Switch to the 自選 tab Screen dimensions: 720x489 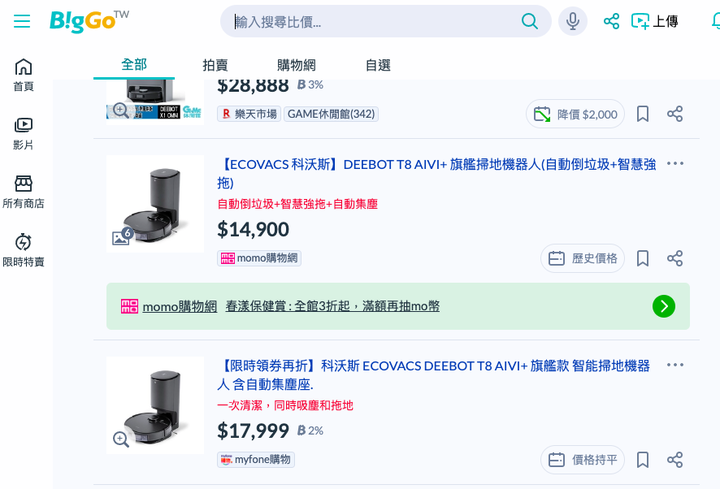click(378, 65)
